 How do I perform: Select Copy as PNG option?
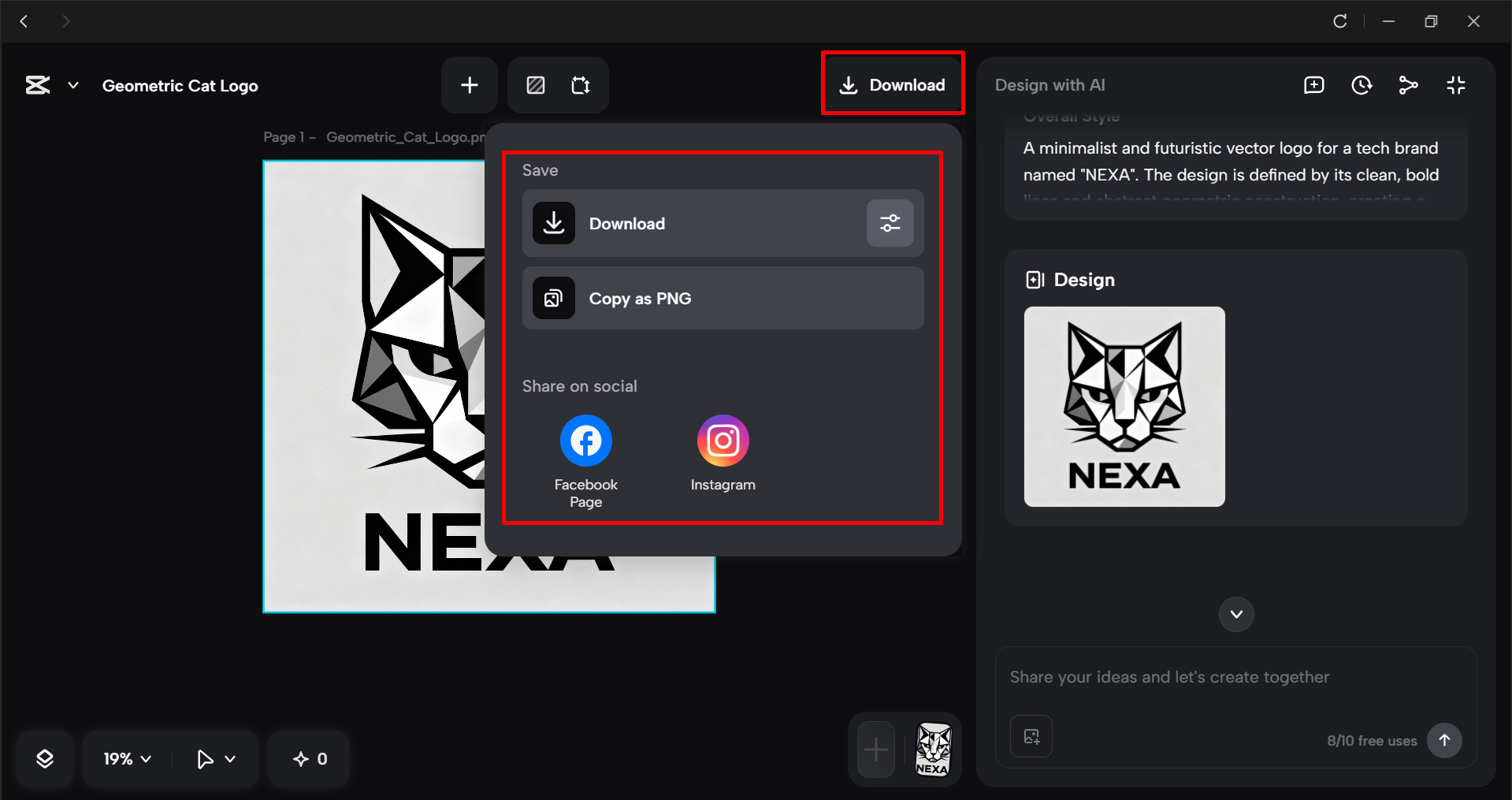(722, 298)
